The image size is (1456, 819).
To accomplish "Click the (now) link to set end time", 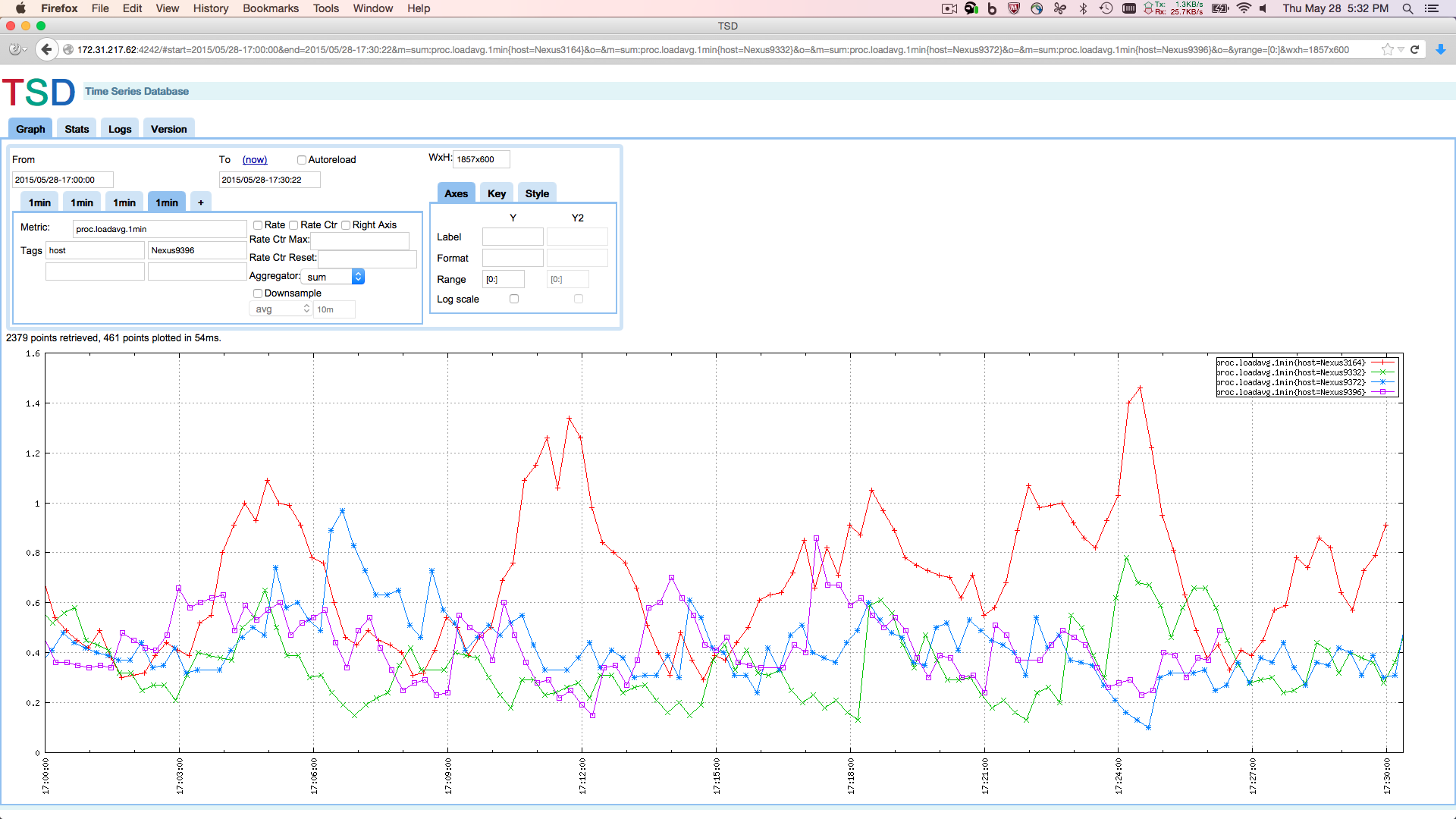I will click(x=255, y=159).
